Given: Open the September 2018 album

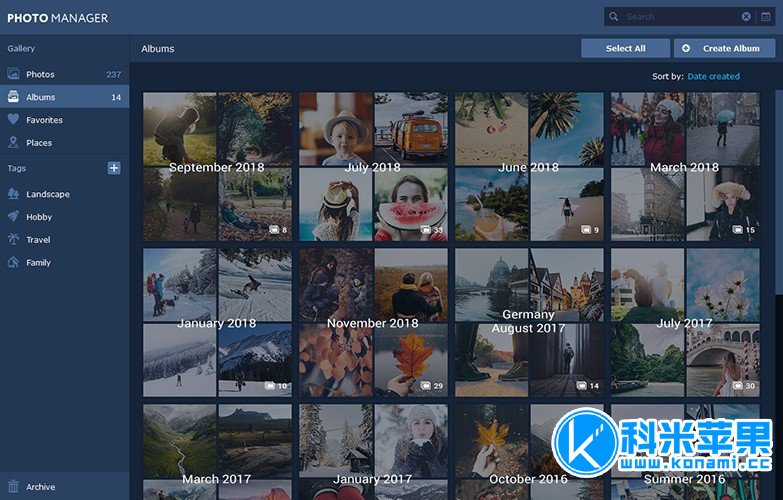Looking at the screenshot, I should [x=217, y=166].
